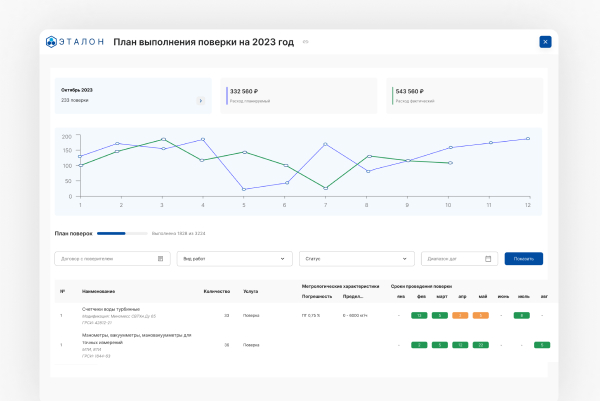Image resolution: width=600 pixels, height=401 pixels.
Task: Open the Манометры, вакуумметры row name
Action: (x=137, y=339)
